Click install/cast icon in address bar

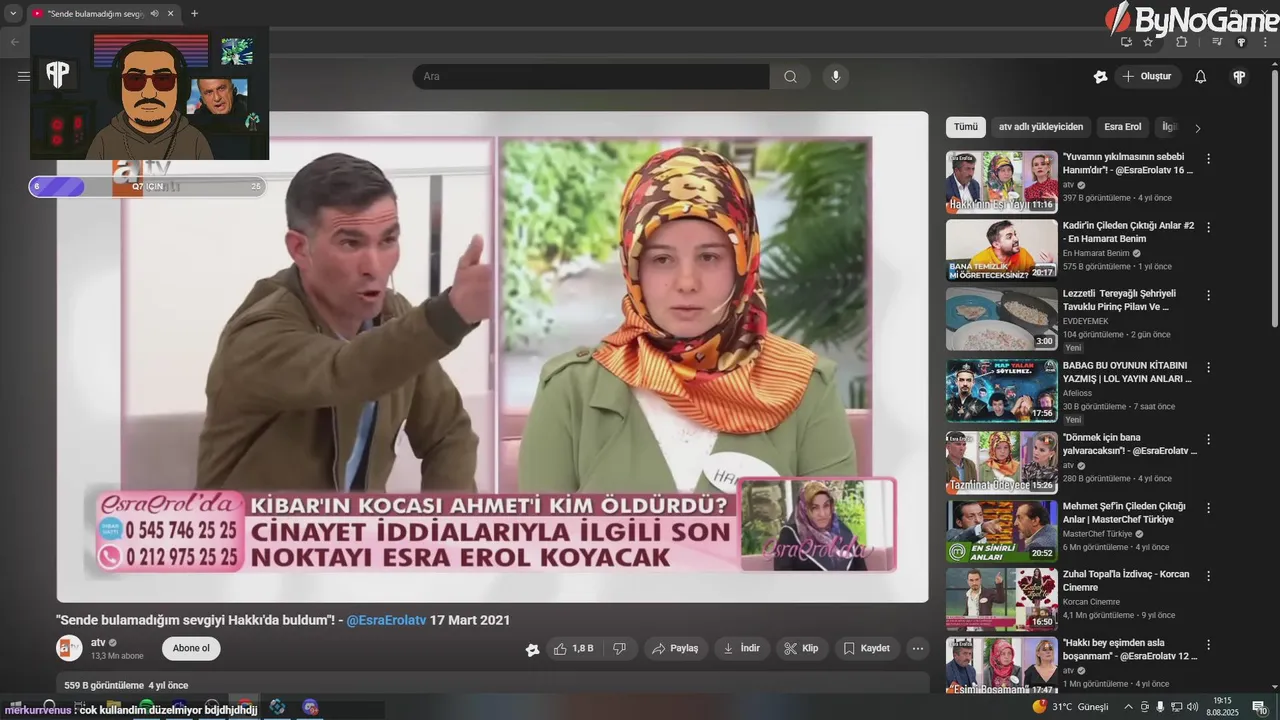[x=1126, y=42]
